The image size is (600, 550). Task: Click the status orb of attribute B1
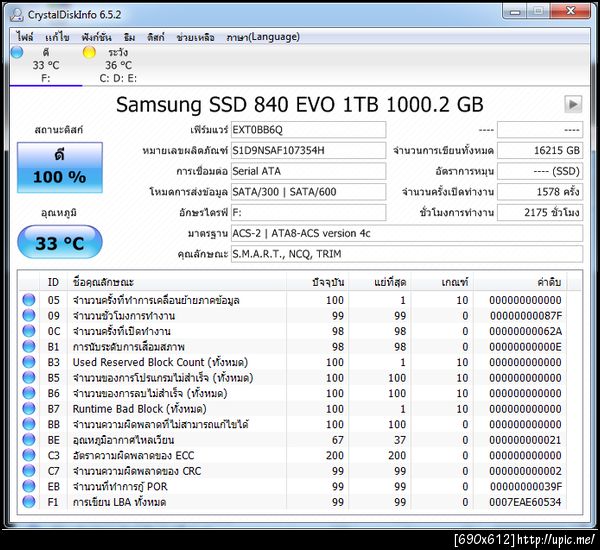[x=29, y=346]
